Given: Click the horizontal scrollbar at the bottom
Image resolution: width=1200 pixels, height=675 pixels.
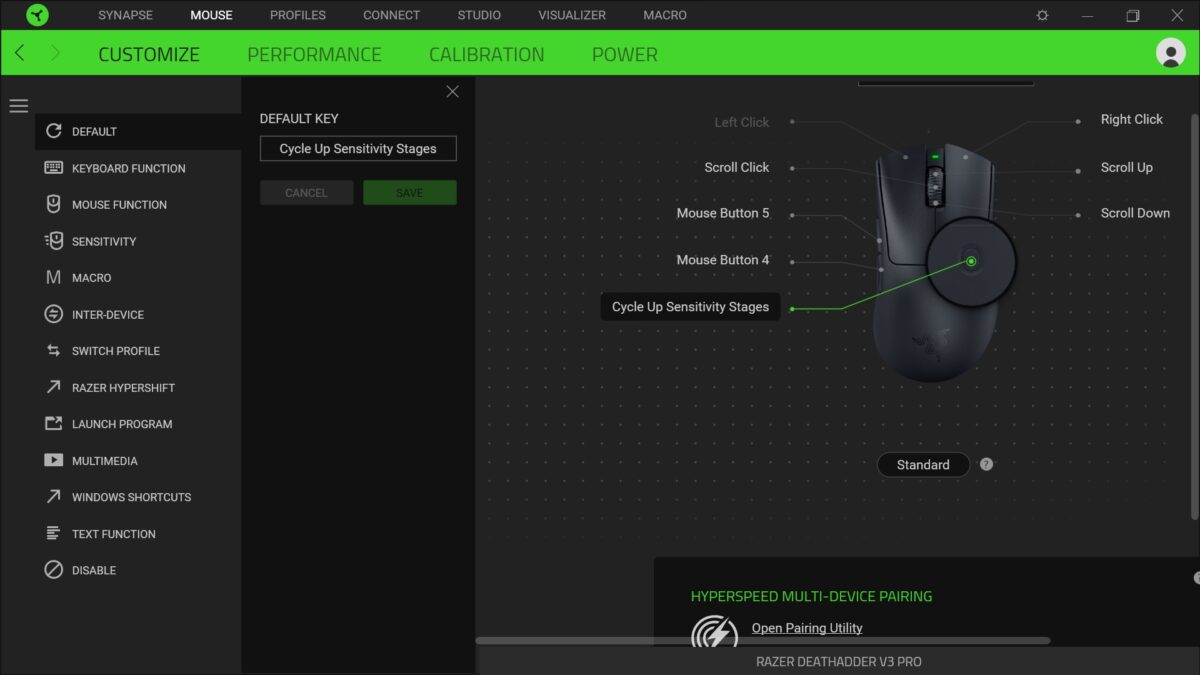Looking at the screenshot, I should coord(763,640).
